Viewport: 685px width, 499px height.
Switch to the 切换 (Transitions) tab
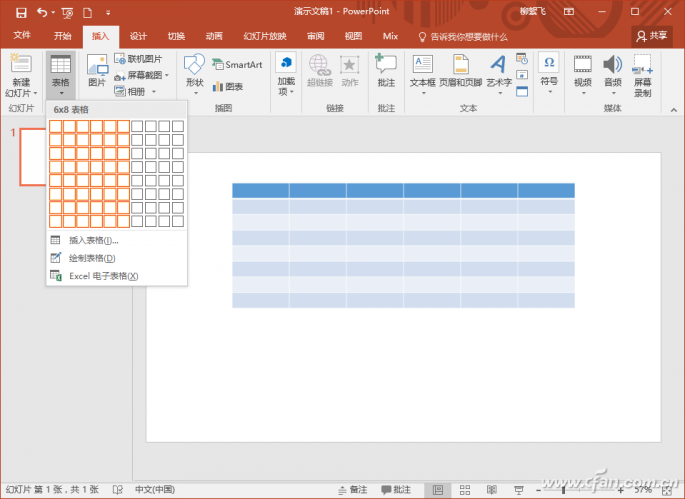[x=176, y=36]
